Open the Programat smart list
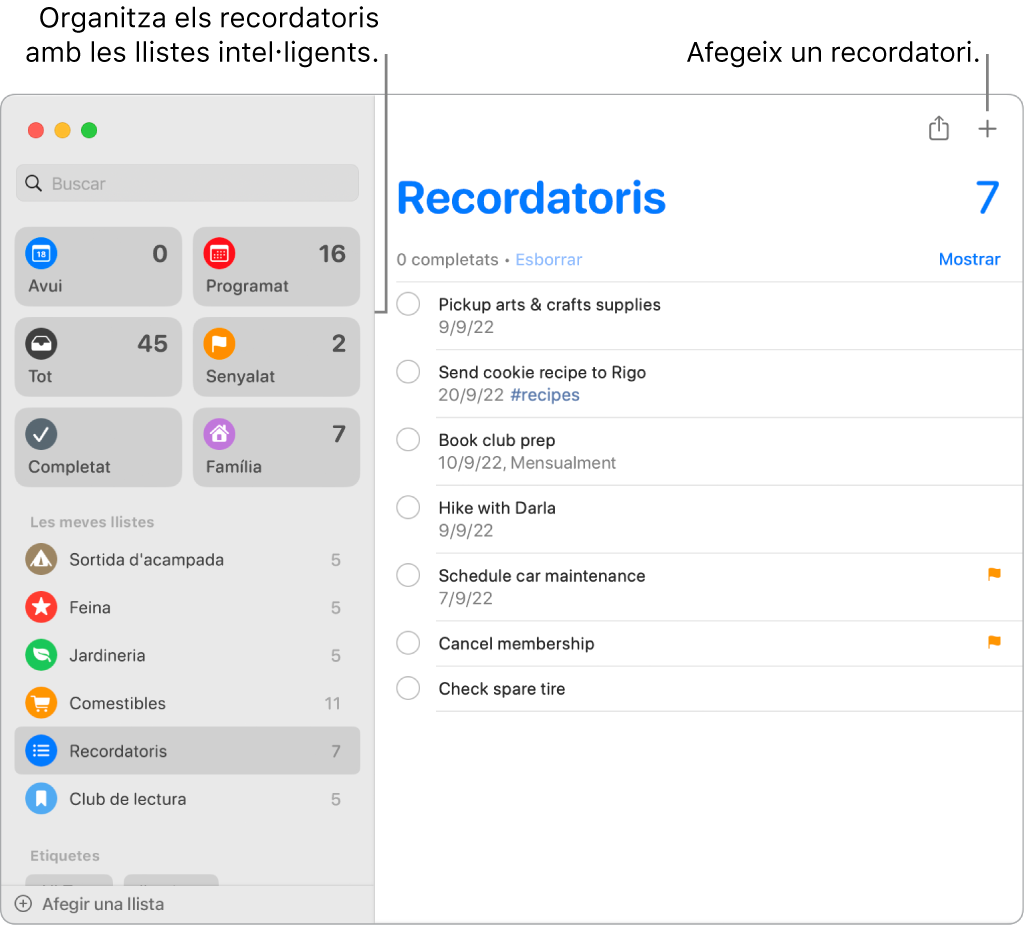Image resolution: width=1027 pixels, height=928 pixels. (276, 266)
